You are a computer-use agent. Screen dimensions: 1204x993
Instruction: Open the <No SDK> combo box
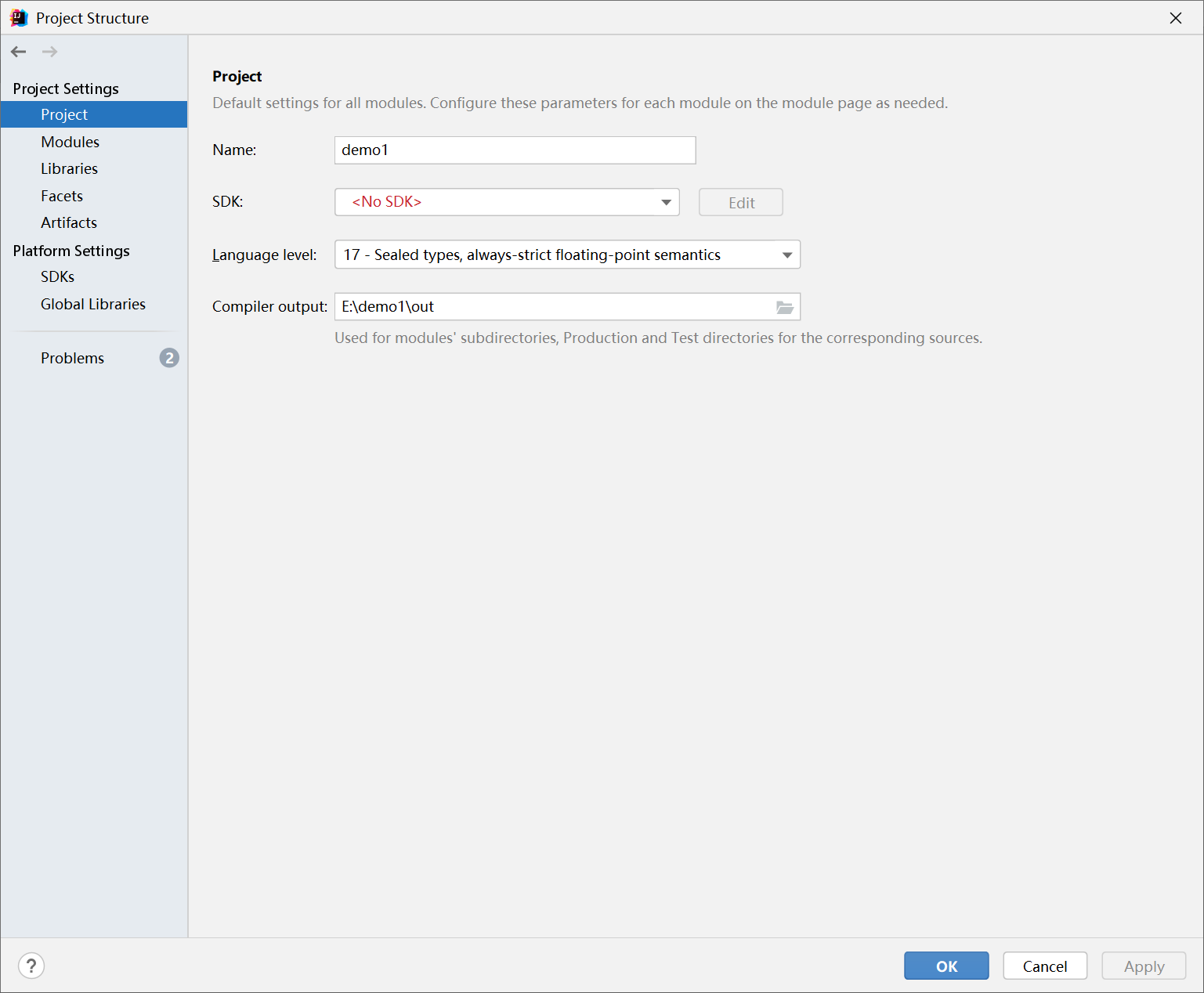click(507, 202)
